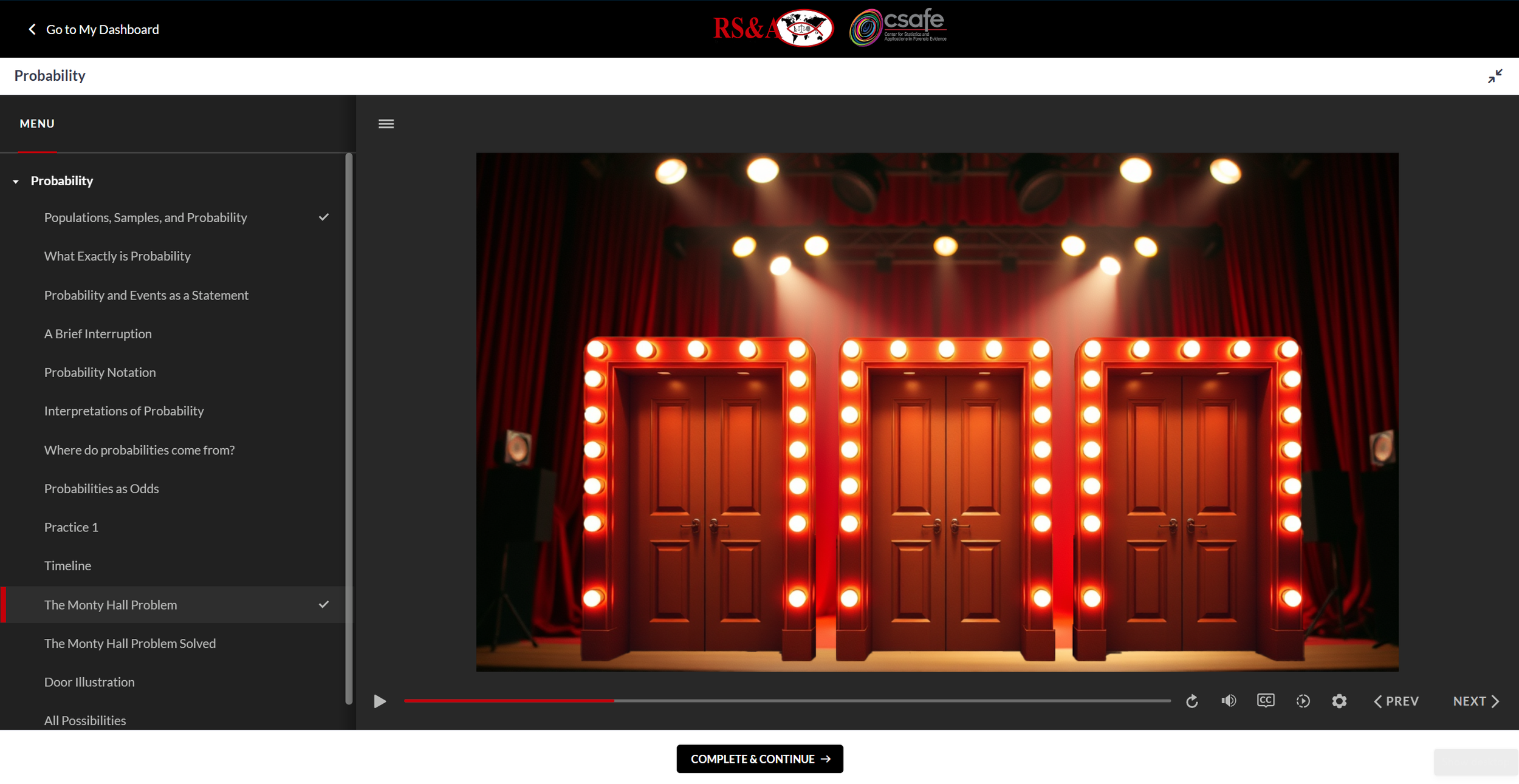Select the MENU tab in sidebar
Viewport: 1519px width, 784px height.
(37, 124)
